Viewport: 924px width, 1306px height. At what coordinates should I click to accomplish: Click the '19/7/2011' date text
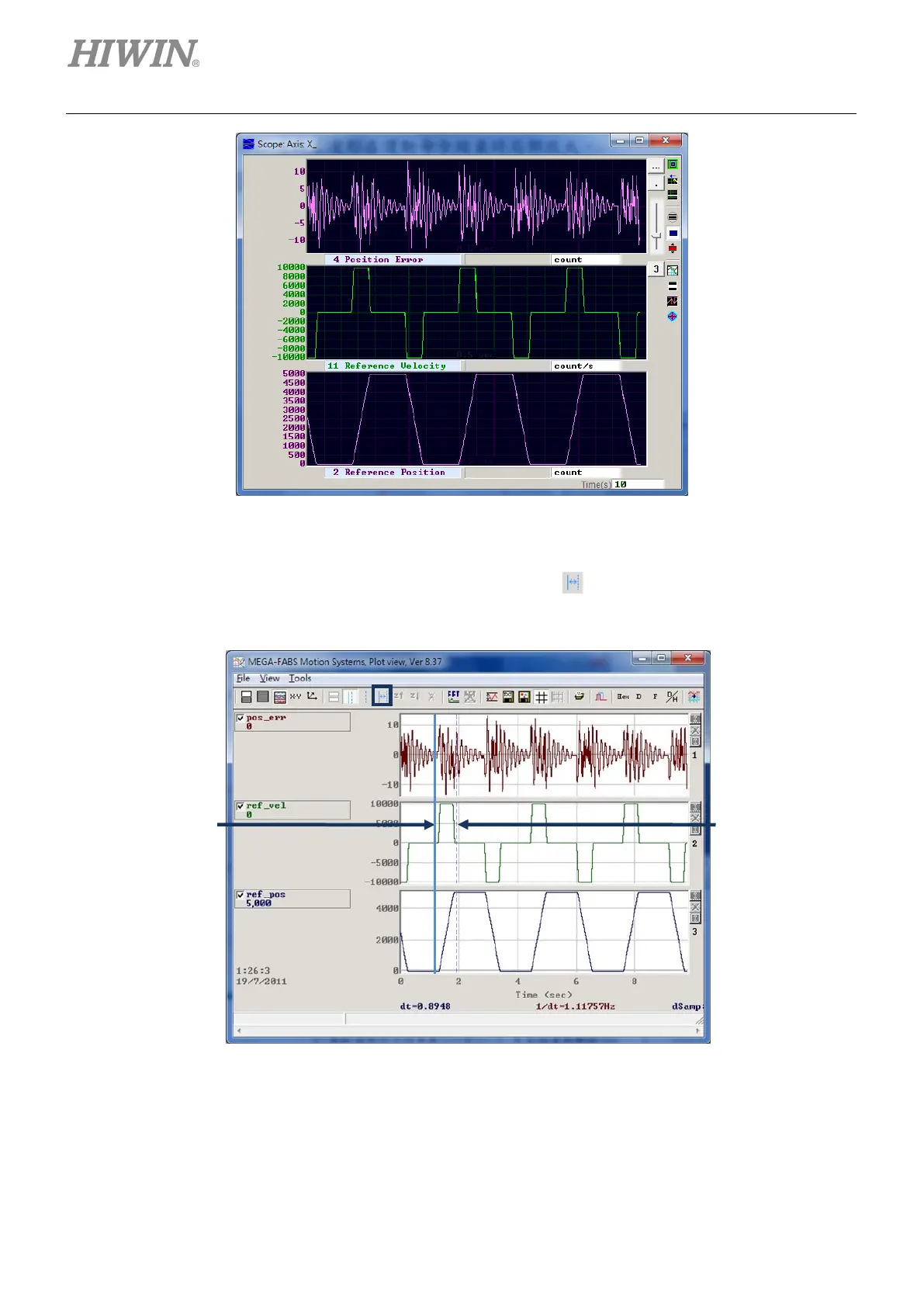(261, 982)
